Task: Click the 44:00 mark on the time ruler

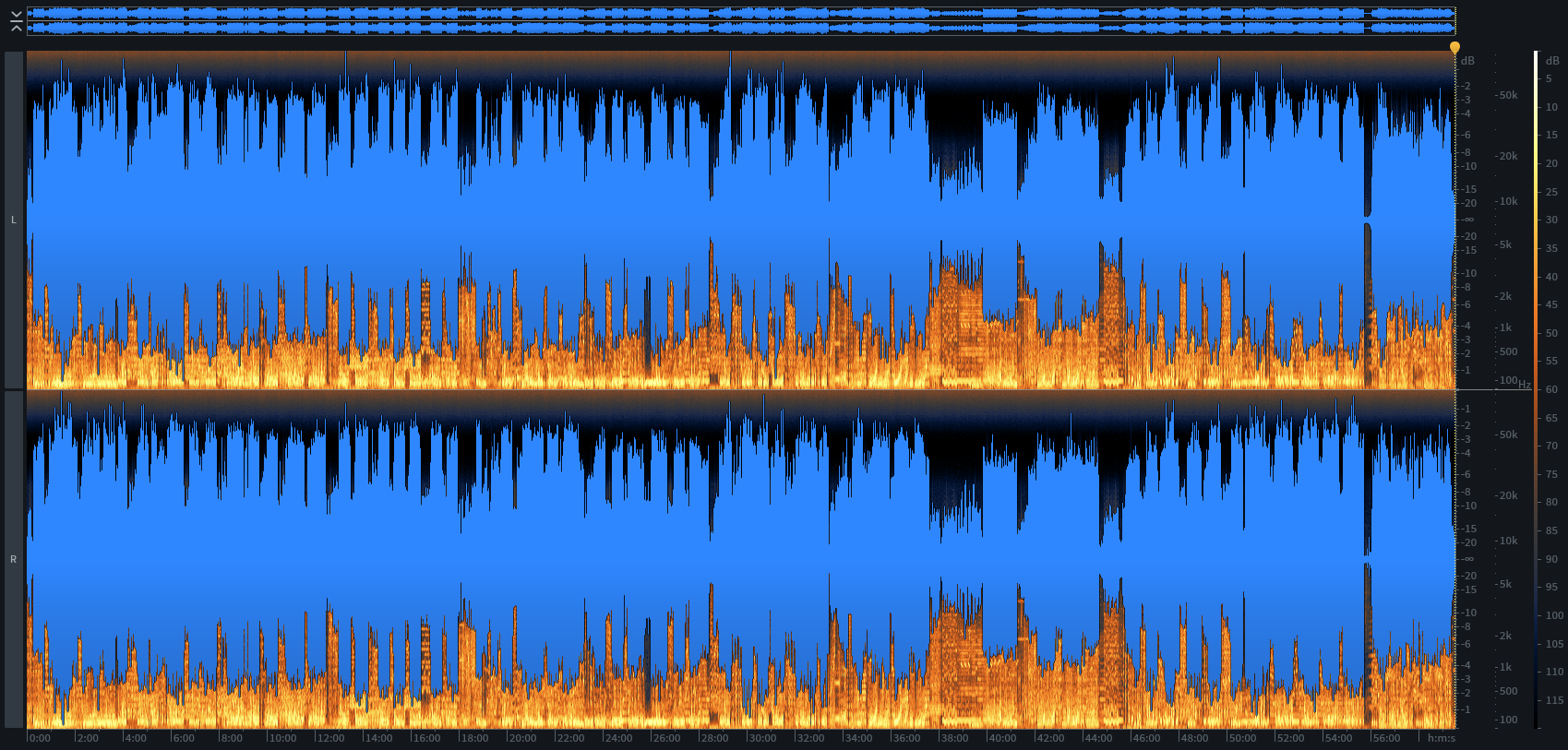Action: pos(1098,738)
